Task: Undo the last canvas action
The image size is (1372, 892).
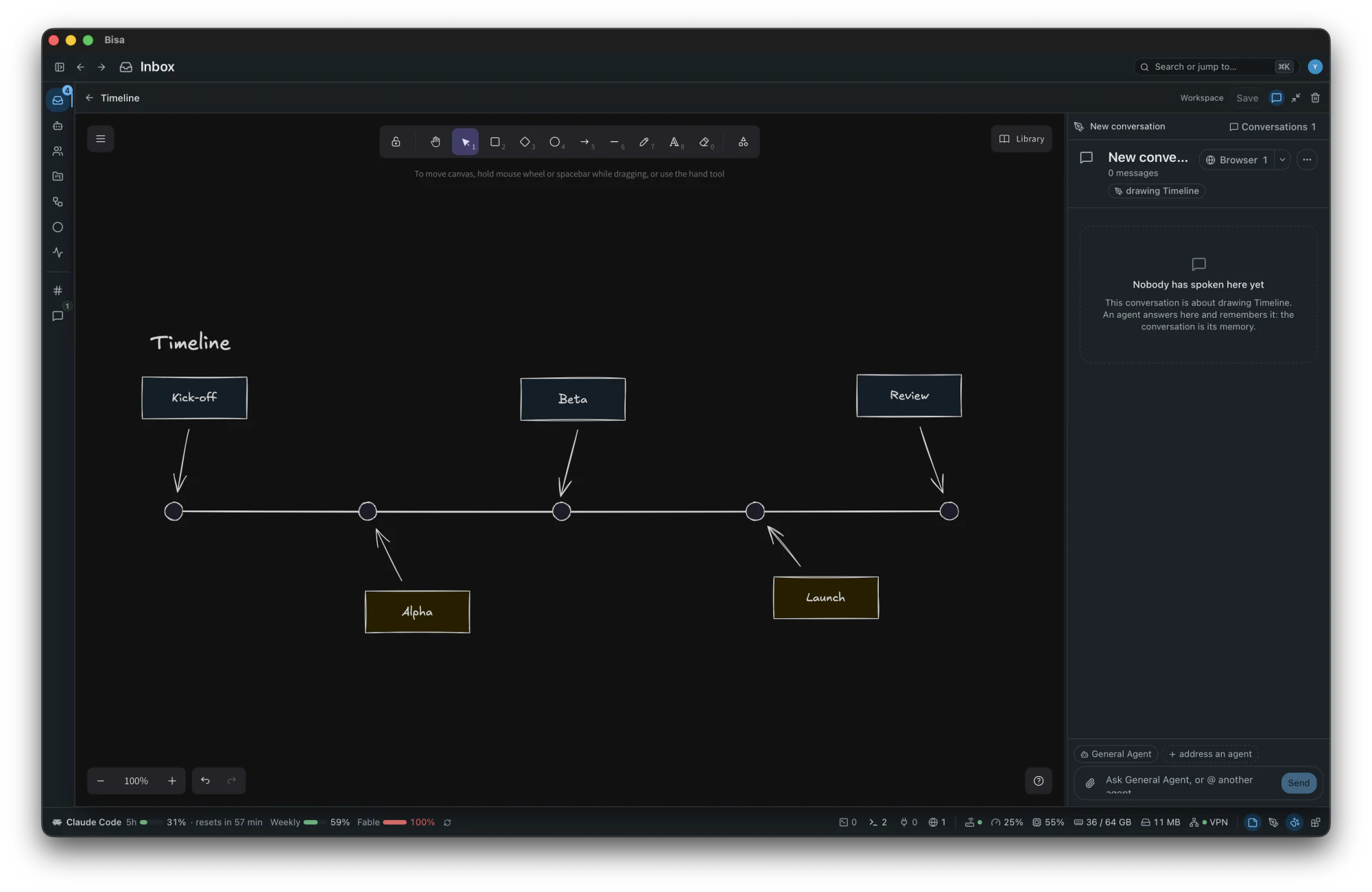Action: pyautogui.click(x=205, y=781)
